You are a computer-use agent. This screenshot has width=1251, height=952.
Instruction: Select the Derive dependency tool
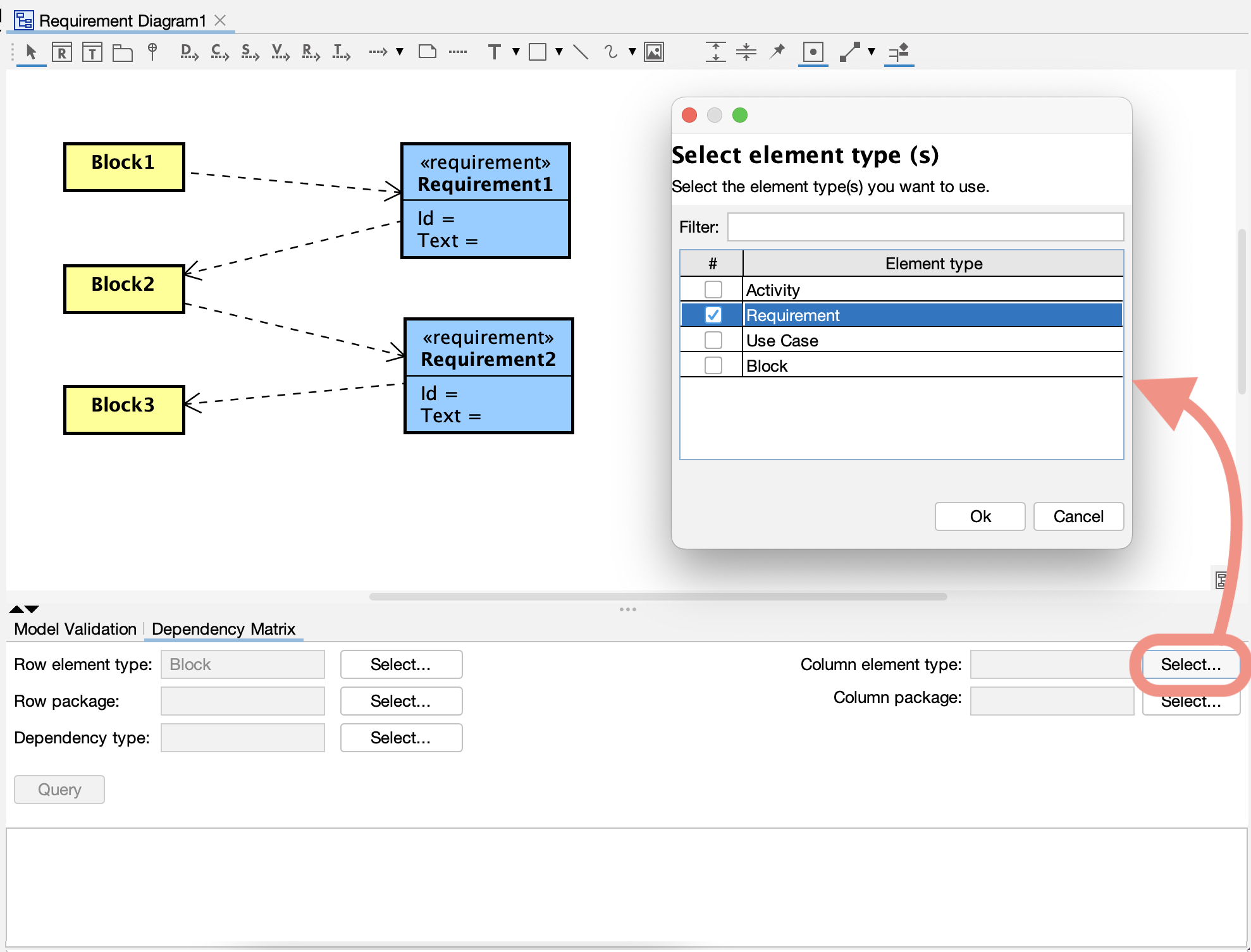tap(187, 52)
